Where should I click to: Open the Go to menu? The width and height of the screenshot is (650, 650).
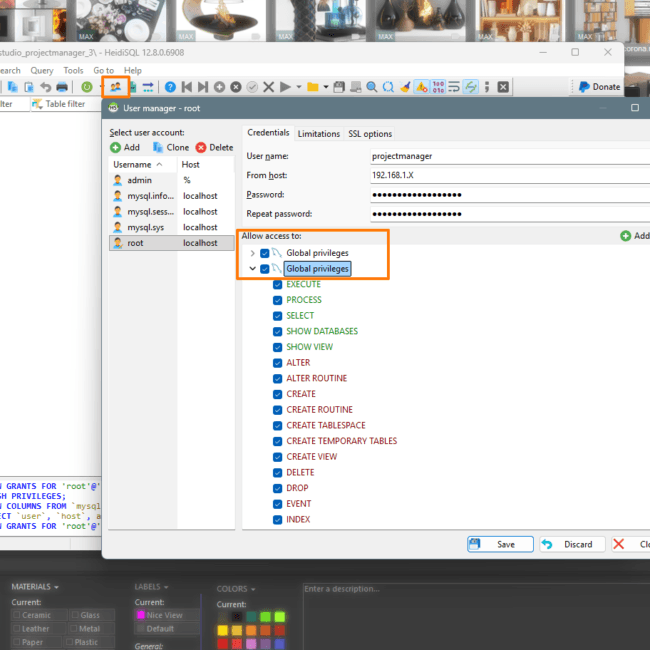[104, 70]
